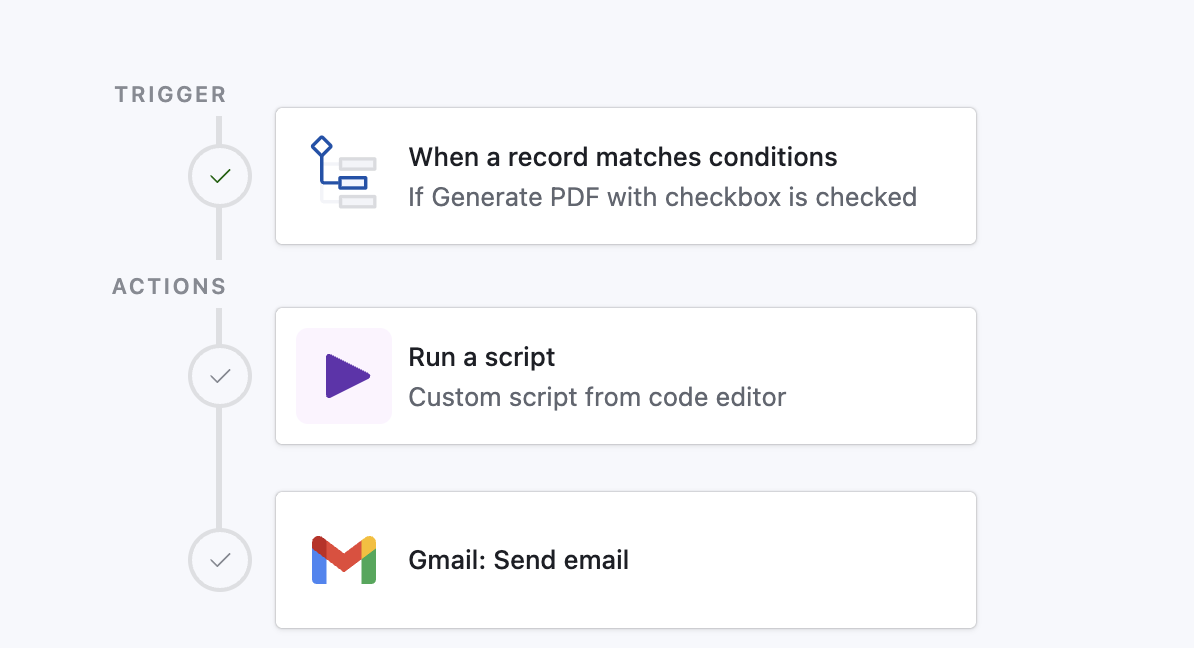
Task: Click the check circle beside Gmail: Send email
Action: (219, 560)
